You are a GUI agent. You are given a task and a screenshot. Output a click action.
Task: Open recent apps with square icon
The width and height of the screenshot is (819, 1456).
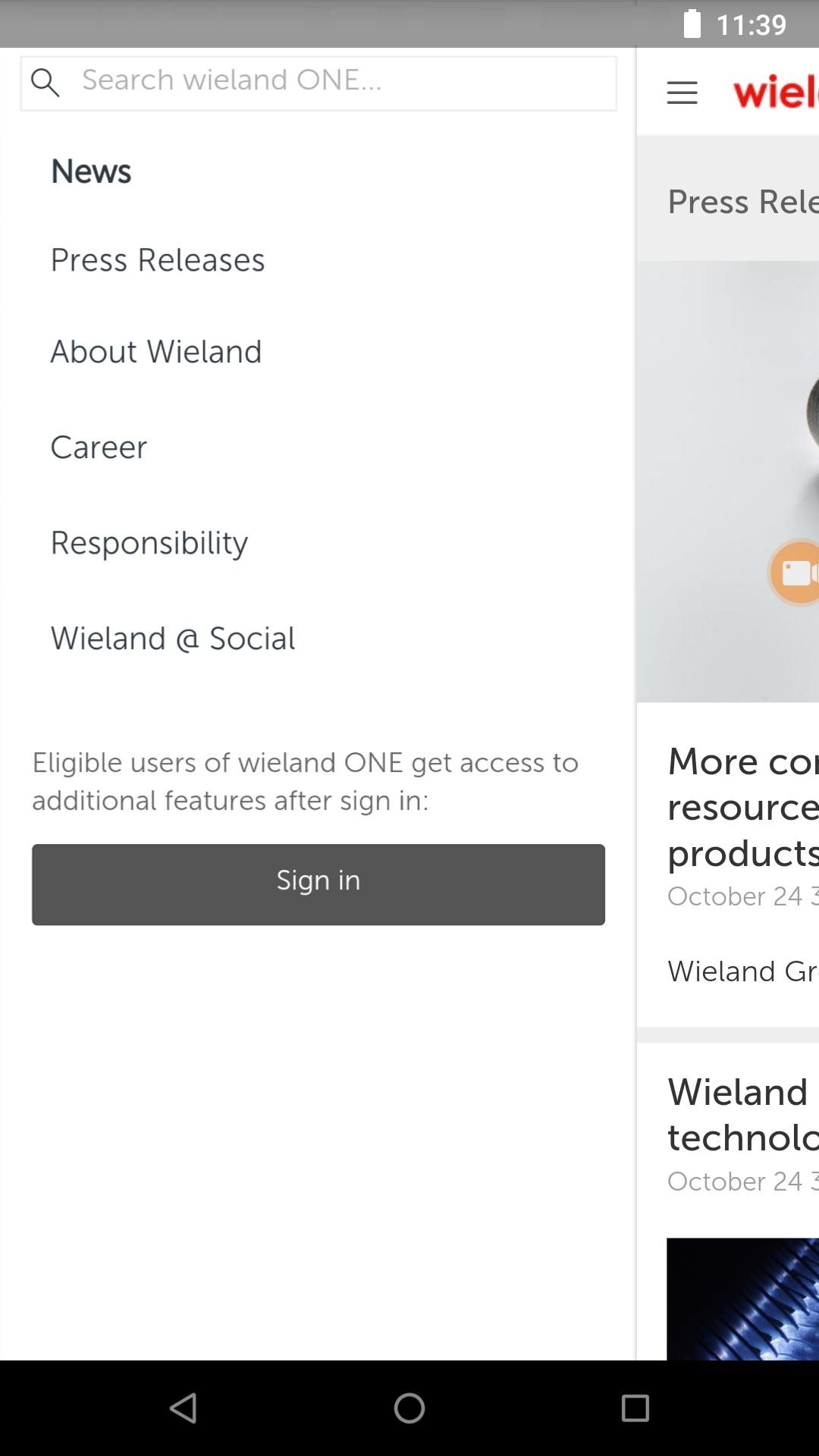tap(635, 1408)
